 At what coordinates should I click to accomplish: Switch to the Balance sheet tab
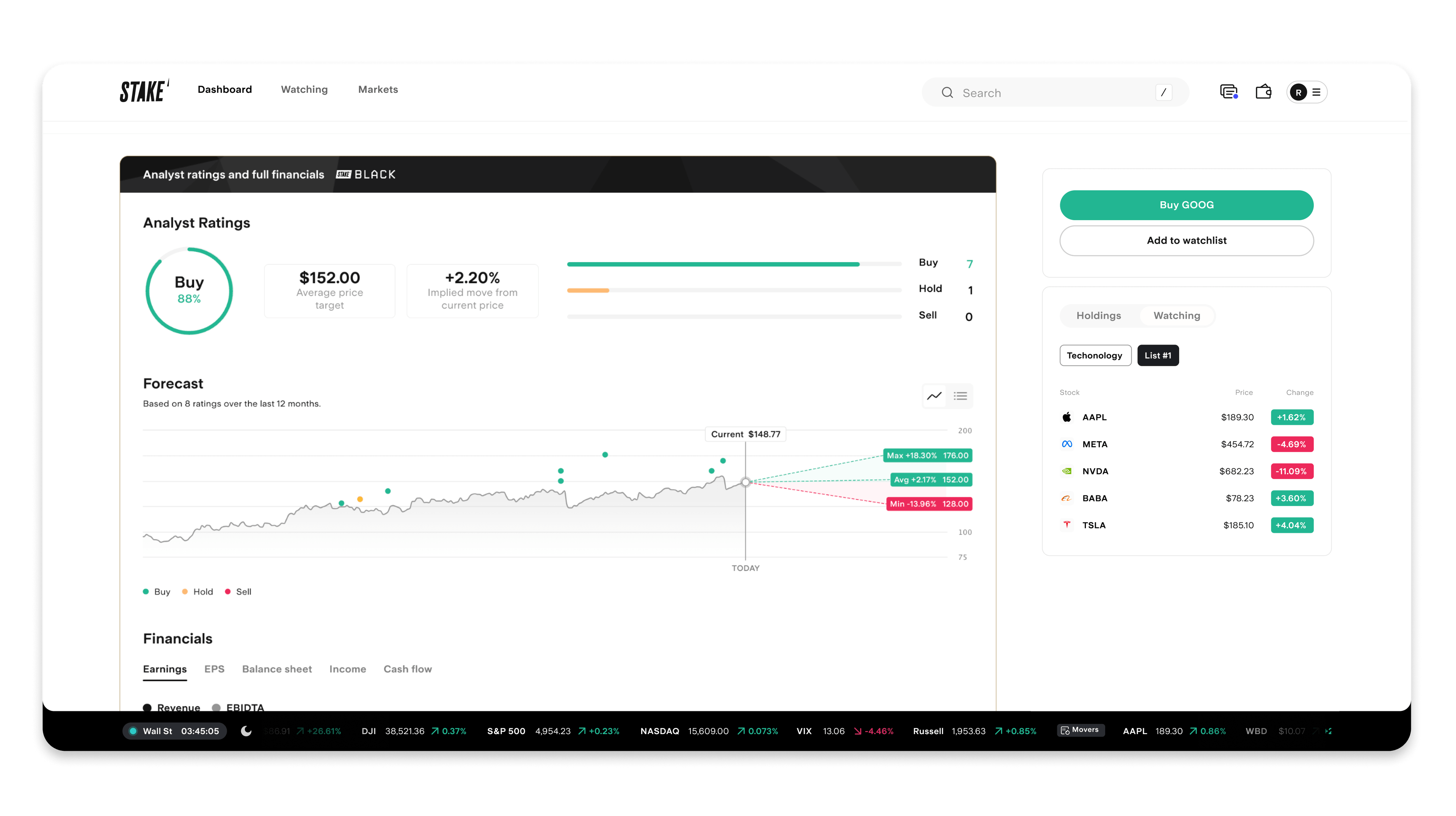point(276,669)
